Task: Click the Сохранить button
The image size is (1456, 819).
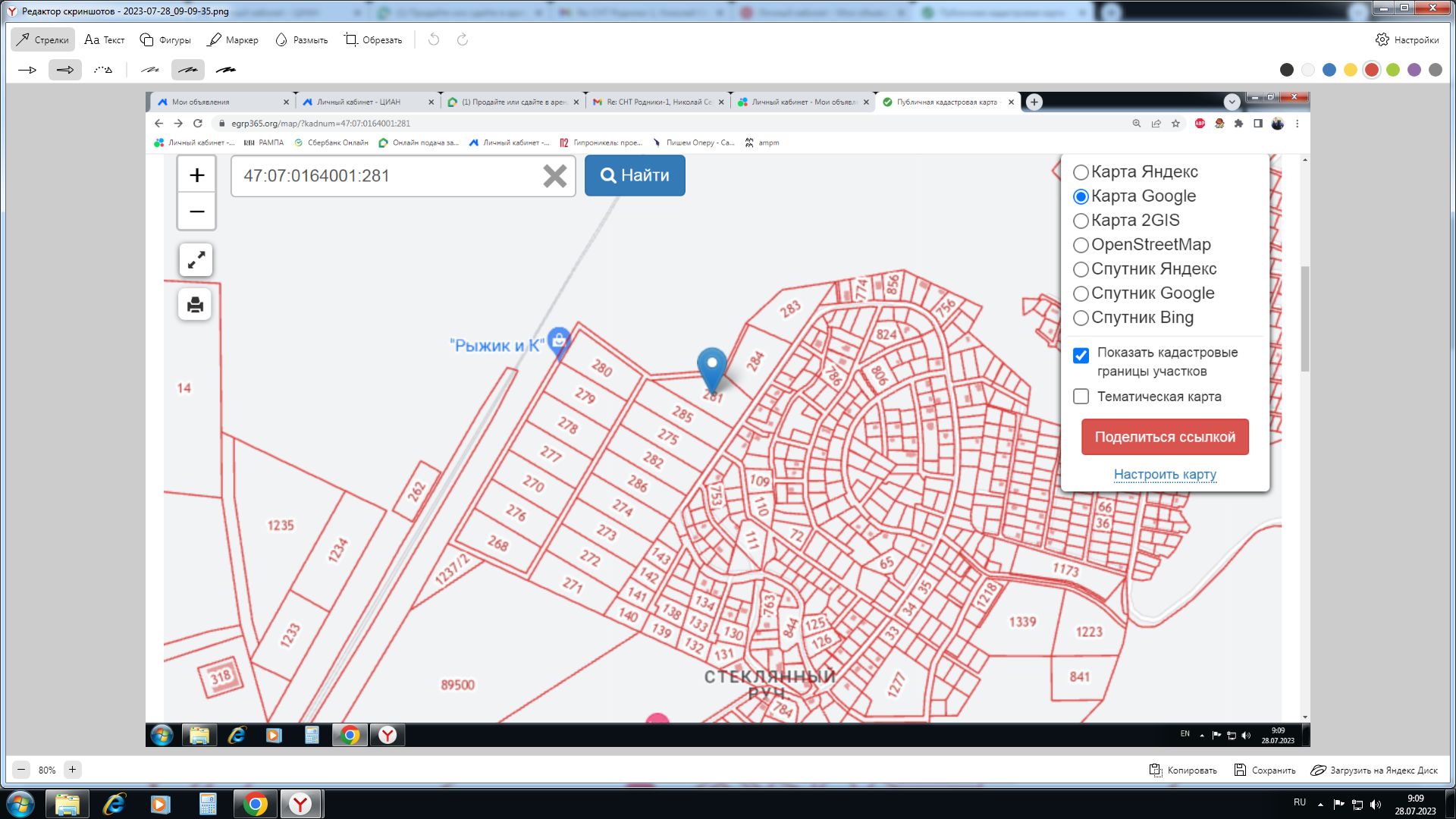Action: 1264,770
